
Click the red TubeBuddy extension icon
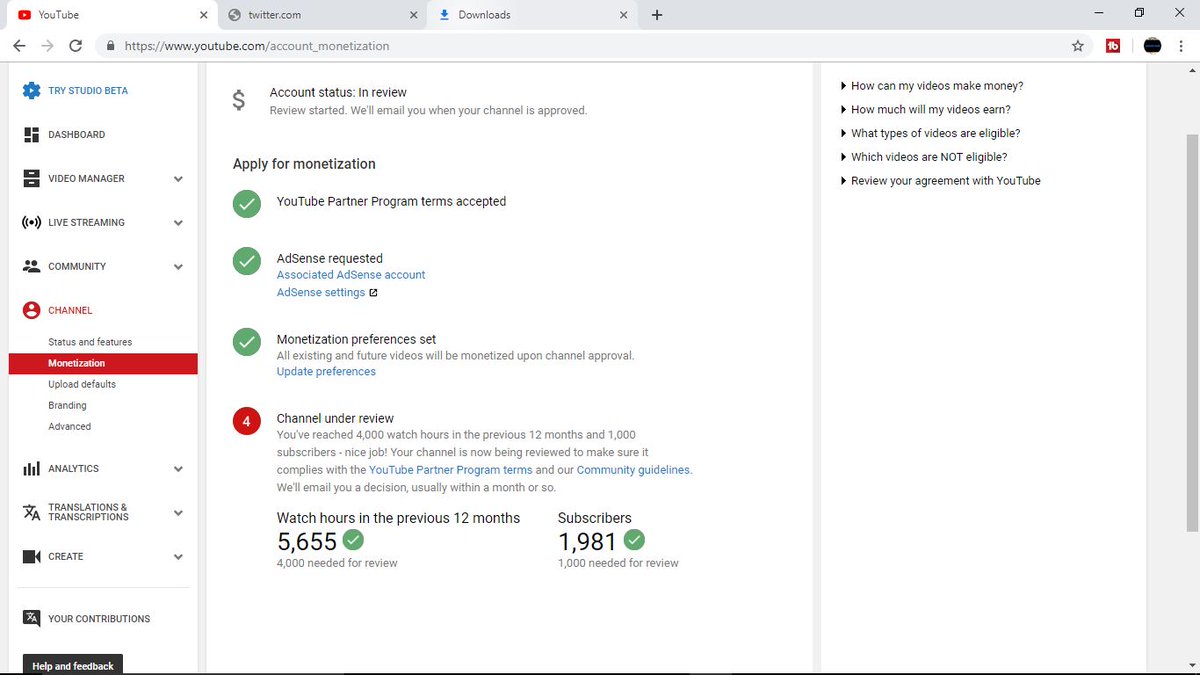[x=1113, y=45]
